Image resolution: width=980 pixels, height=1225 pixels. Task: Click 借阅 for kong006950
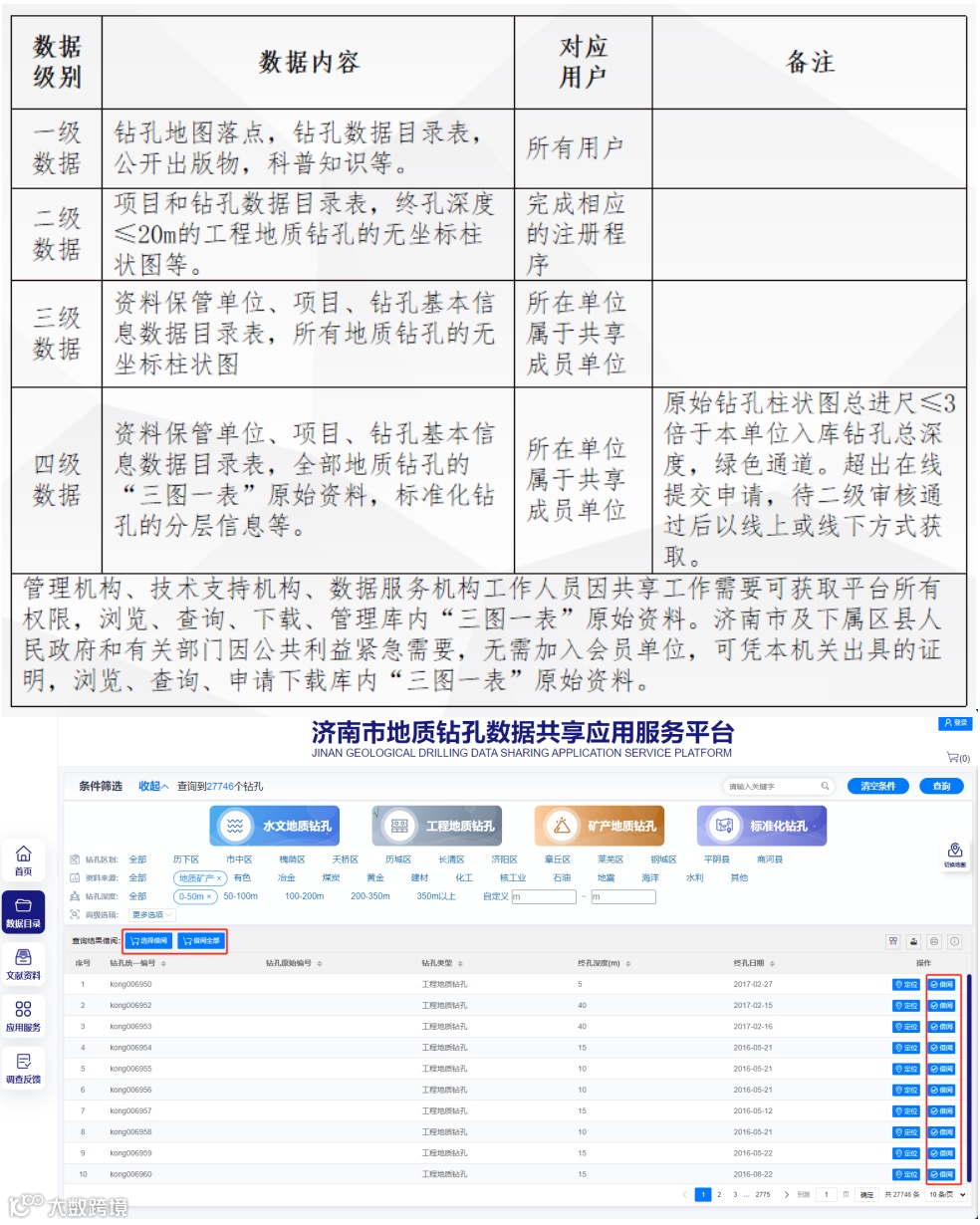point(942,984)
